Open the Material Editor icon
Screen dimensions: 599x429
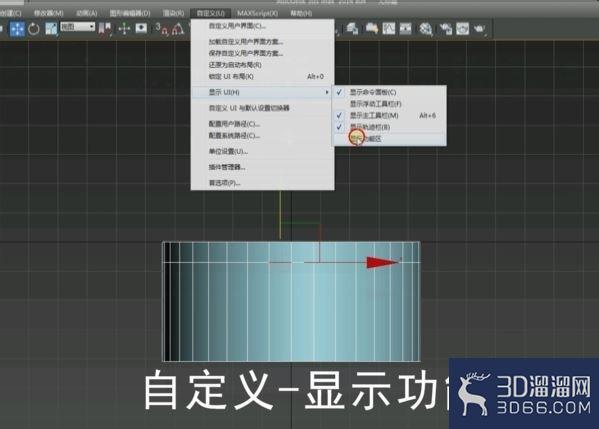(x=426, y=29)
